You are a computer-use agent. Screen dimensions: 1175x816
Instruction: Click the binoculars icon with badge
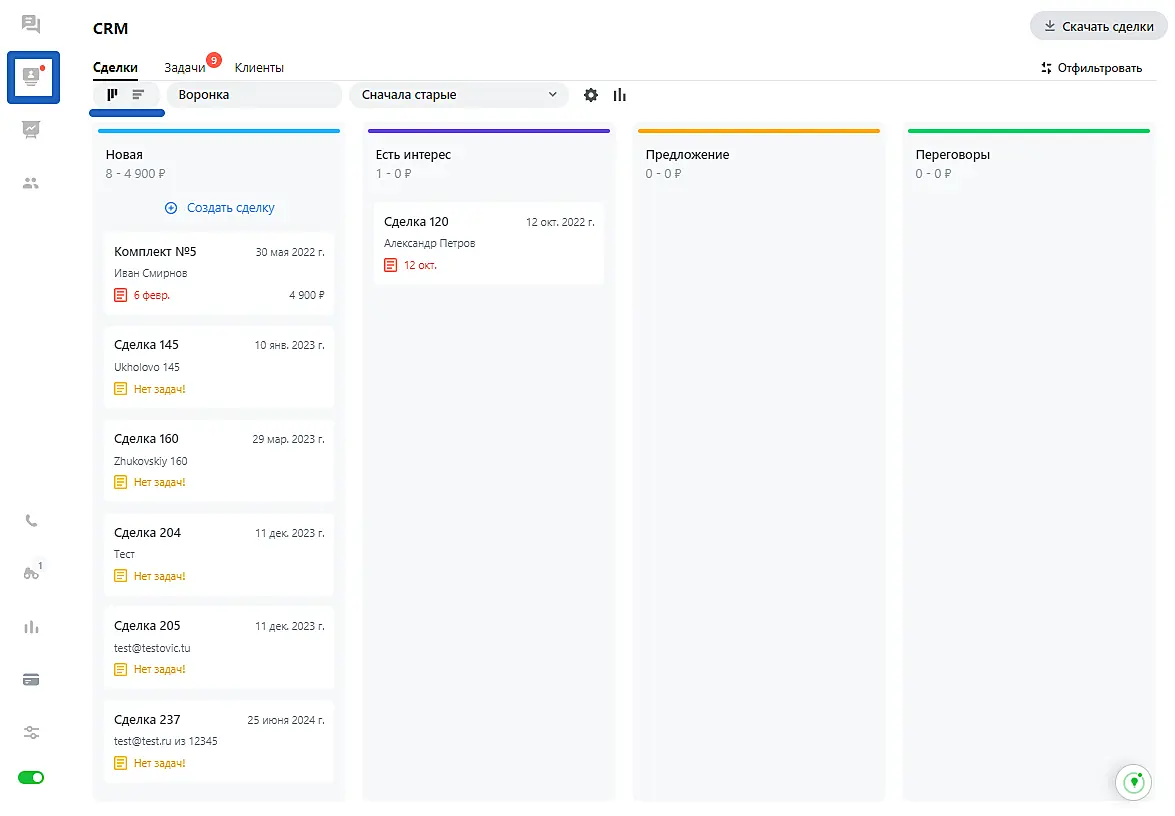pos(31,573)
